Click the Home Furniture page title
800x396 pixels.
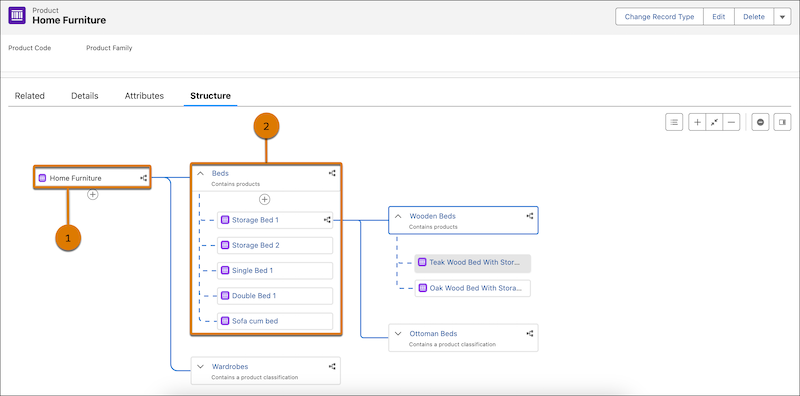(69, 20)
